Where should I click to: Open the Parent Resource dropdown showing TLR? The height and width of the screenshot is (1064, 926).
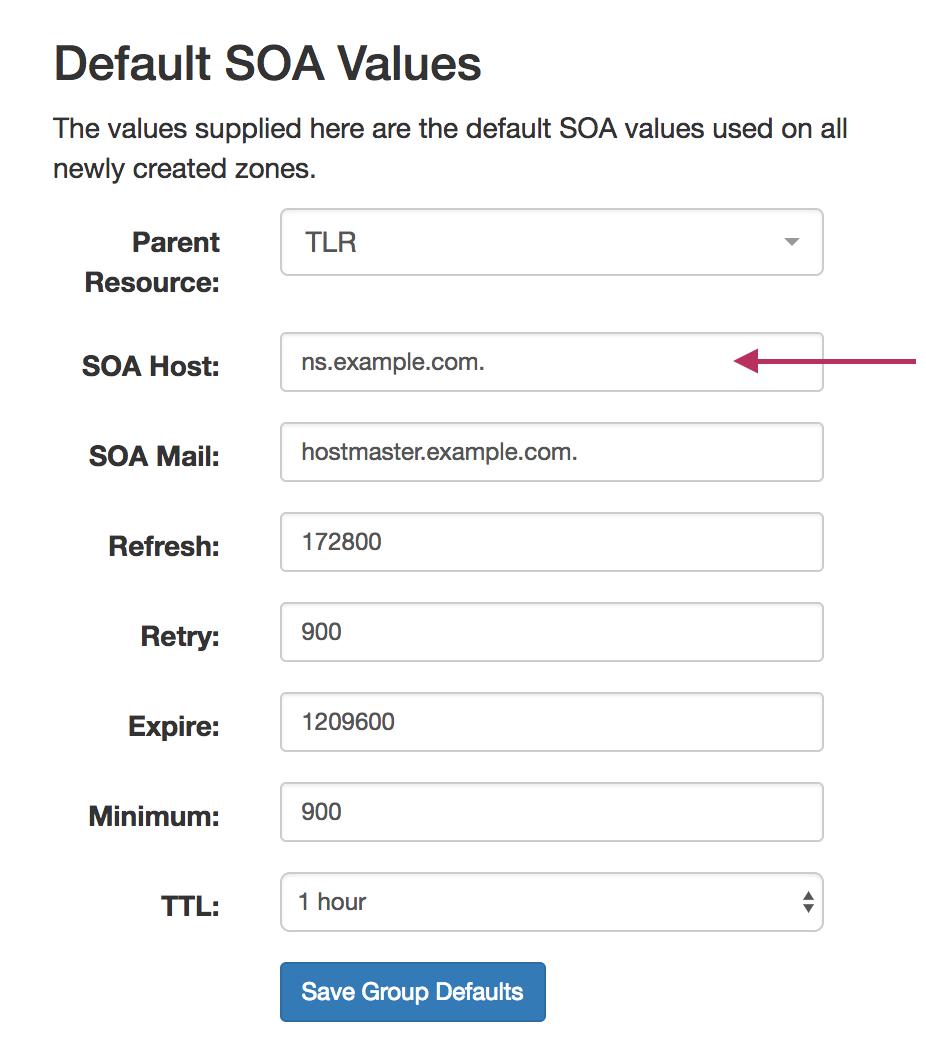551,242
